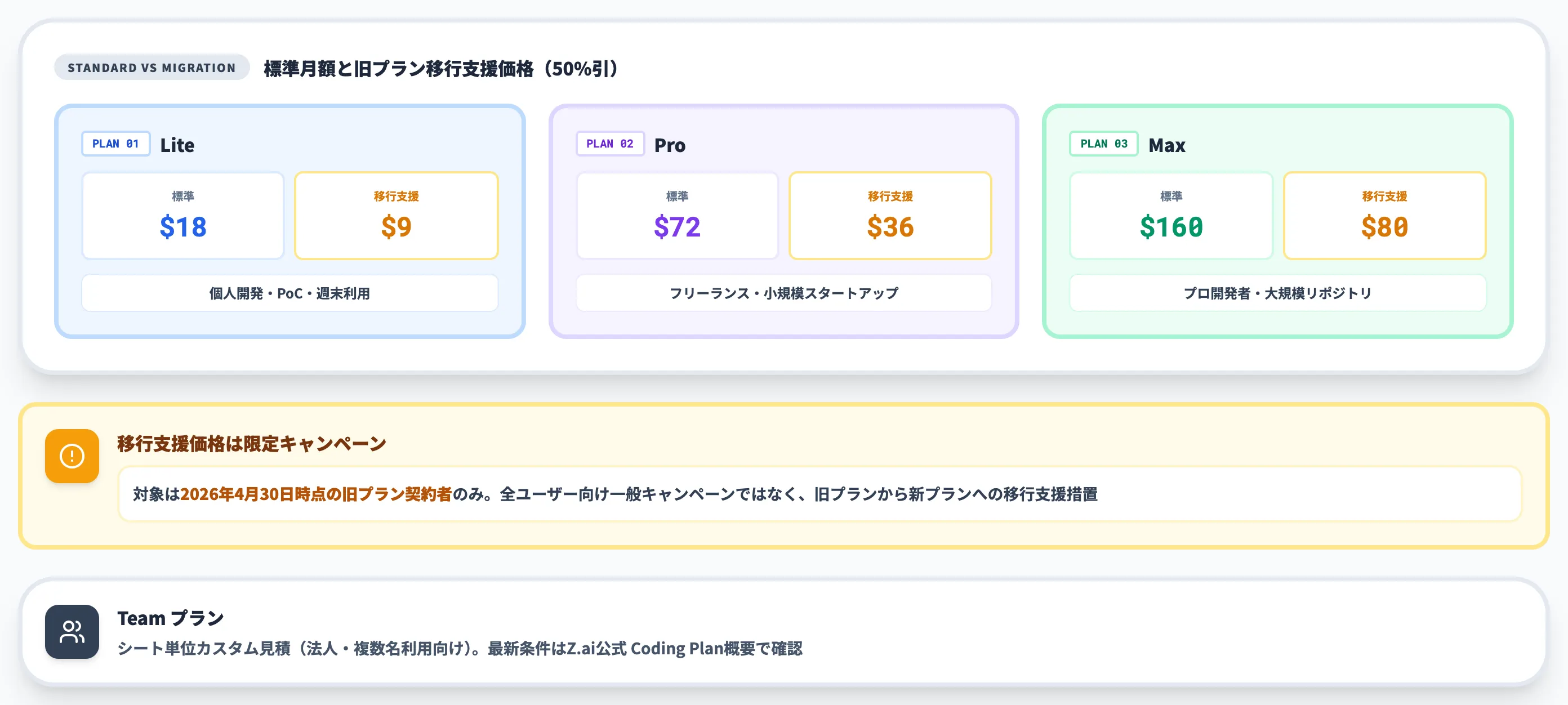Click the 個人開発・PoC・週末利用 description

(289, 293)
